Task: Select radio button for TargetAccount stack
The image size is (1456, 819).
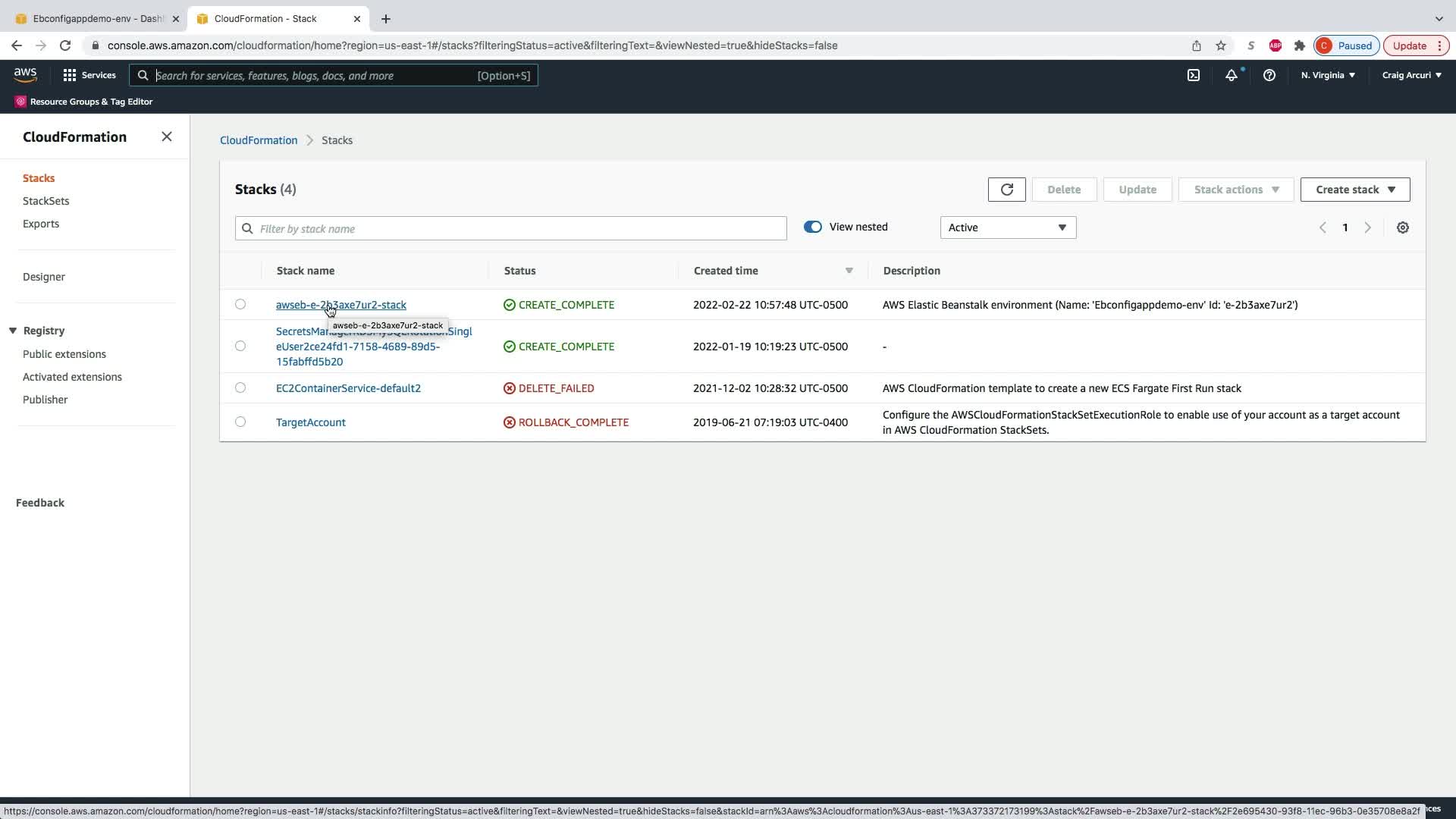Action: point(240,422)
